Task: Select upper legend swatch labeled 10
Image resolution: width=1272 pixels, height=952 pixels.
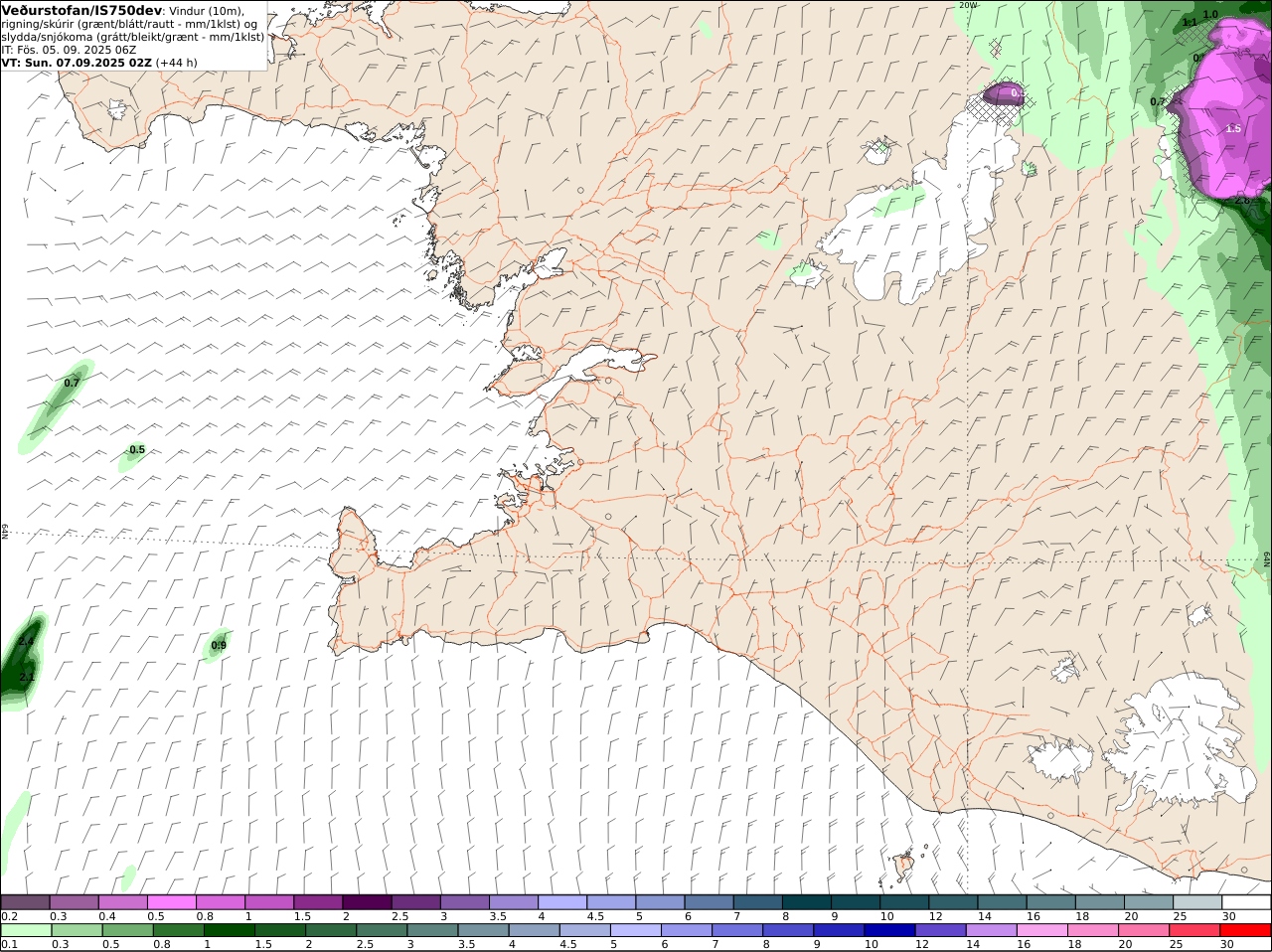Action: pos(904,901)
